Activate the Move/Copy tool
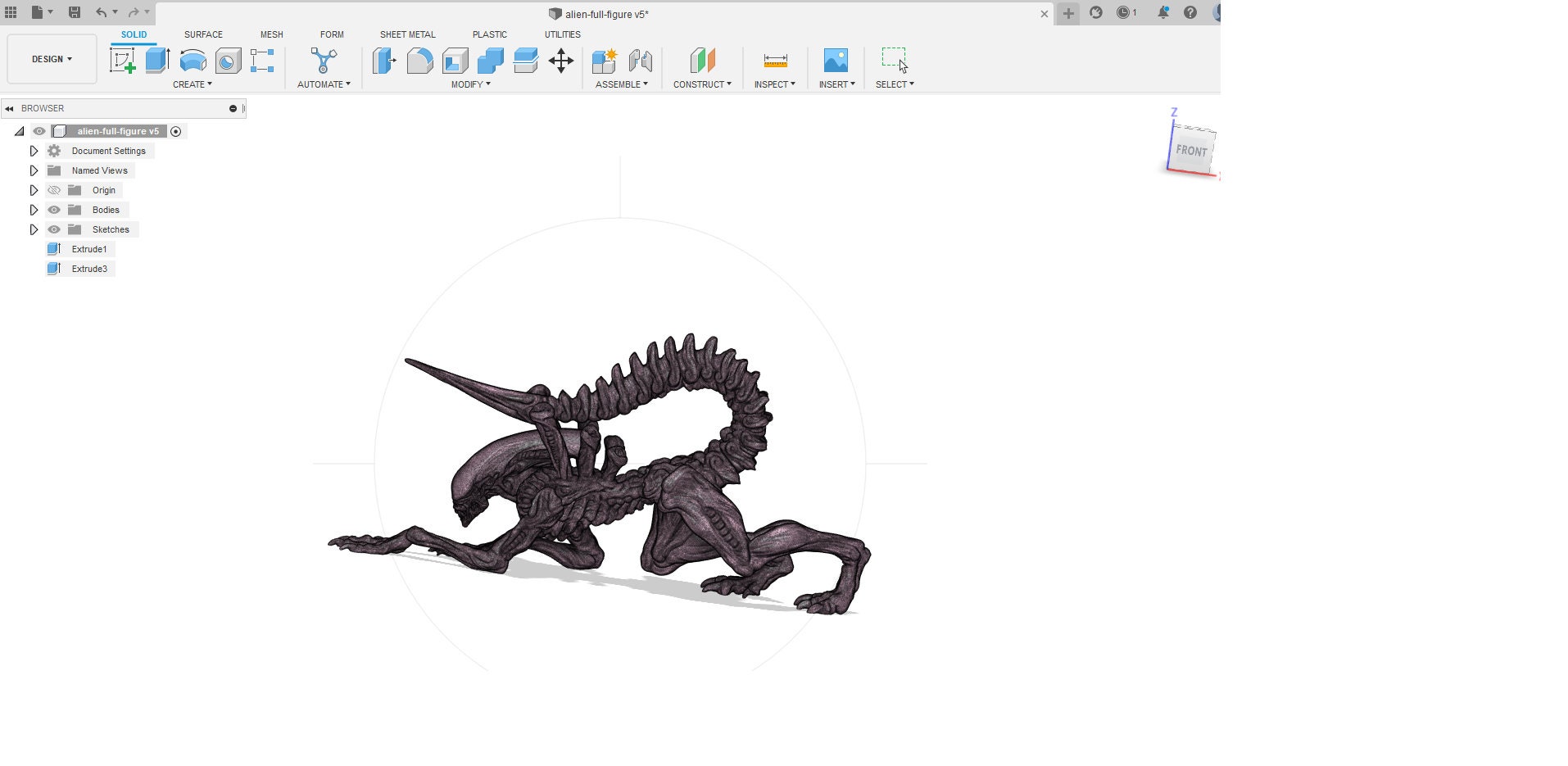The image size is (1568, 766). [561, 61]
